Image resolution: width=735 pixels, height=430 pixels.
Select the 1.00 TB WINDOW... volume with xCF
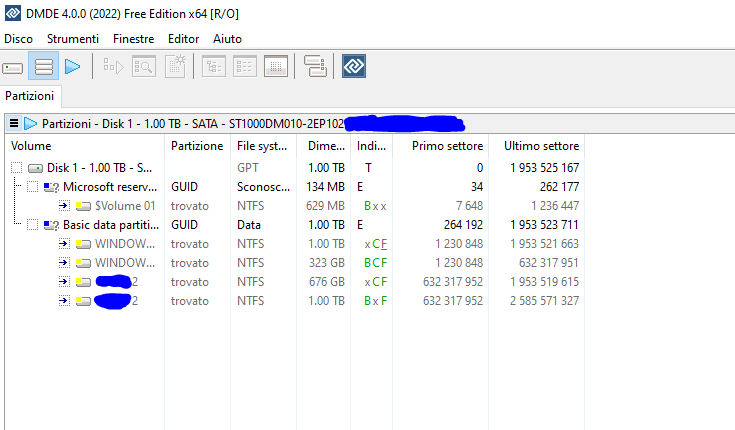click(x=125, y=244)
